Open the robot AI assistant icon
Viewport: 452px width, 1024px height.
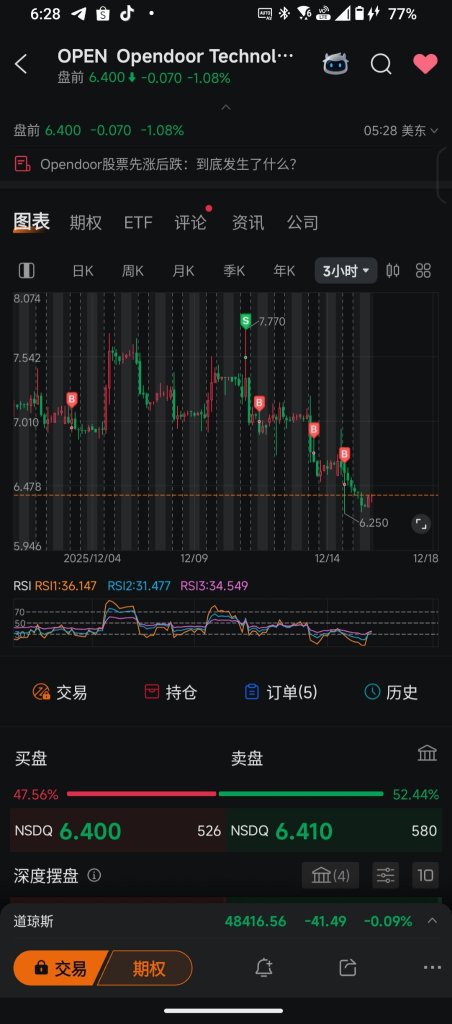[x=336, y=64]
